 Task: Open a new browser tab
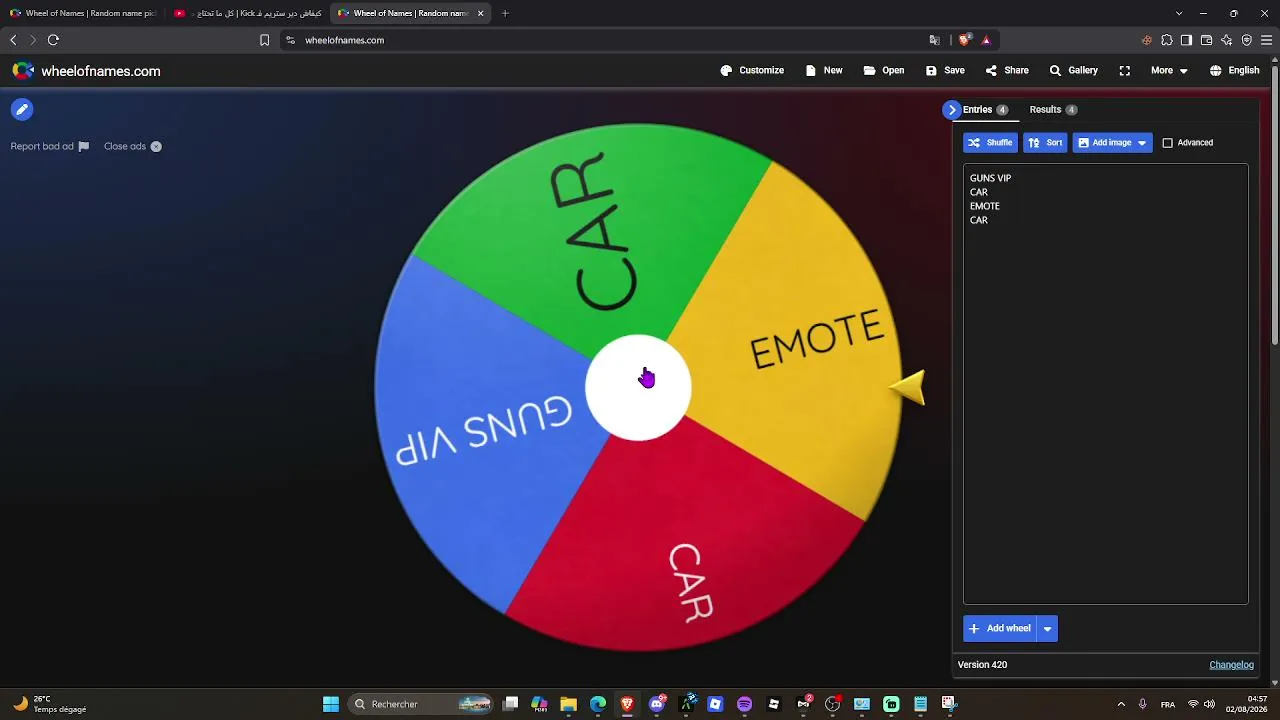click(505, 13)
